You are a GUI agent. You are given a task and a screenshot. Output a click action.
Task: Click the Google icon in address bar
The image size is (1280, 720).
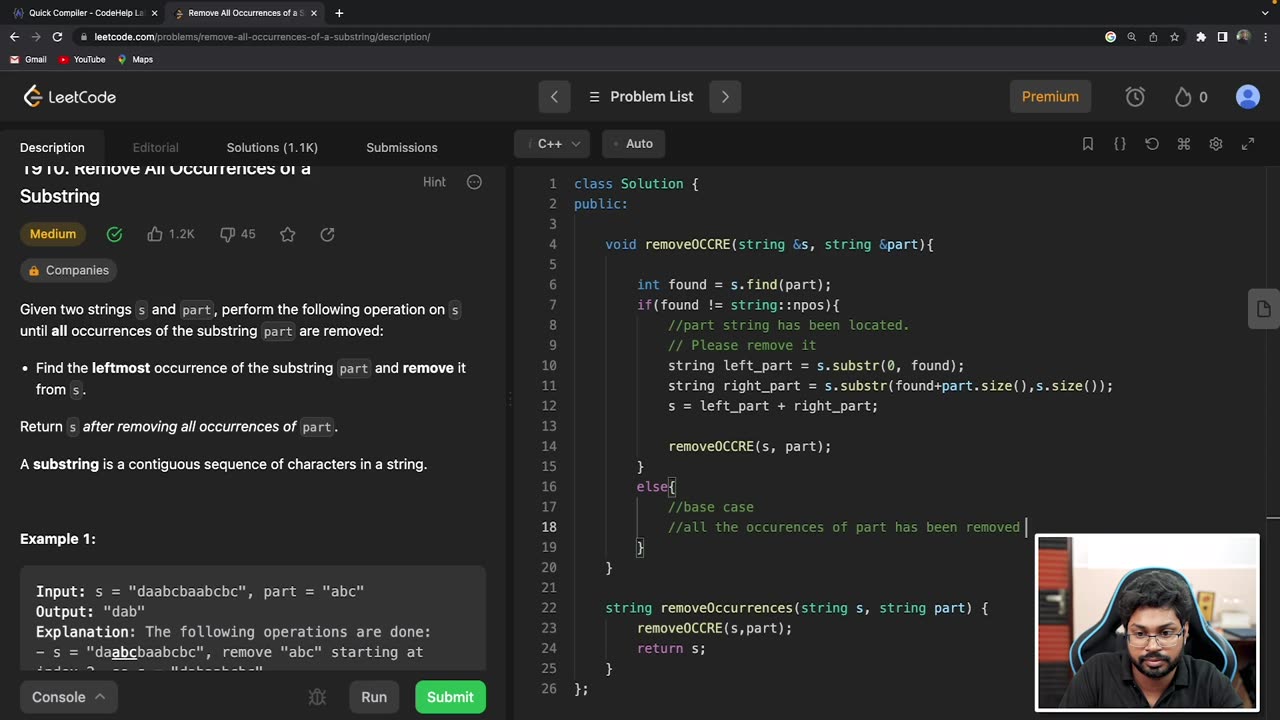click(x=1110, y=37)
